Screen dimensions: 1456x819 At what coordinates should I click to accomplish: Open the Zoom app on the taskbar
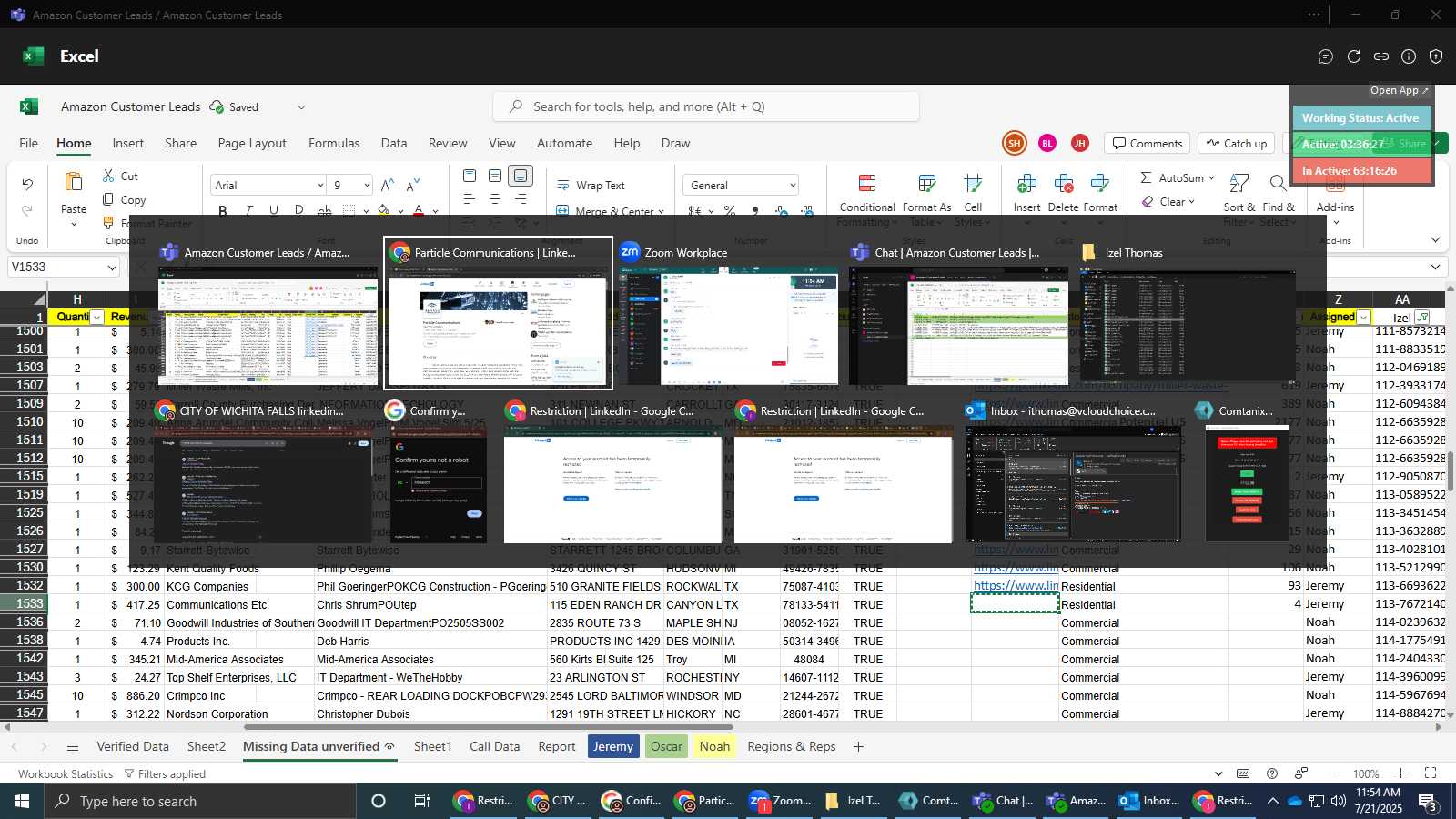tap(779, 801)
